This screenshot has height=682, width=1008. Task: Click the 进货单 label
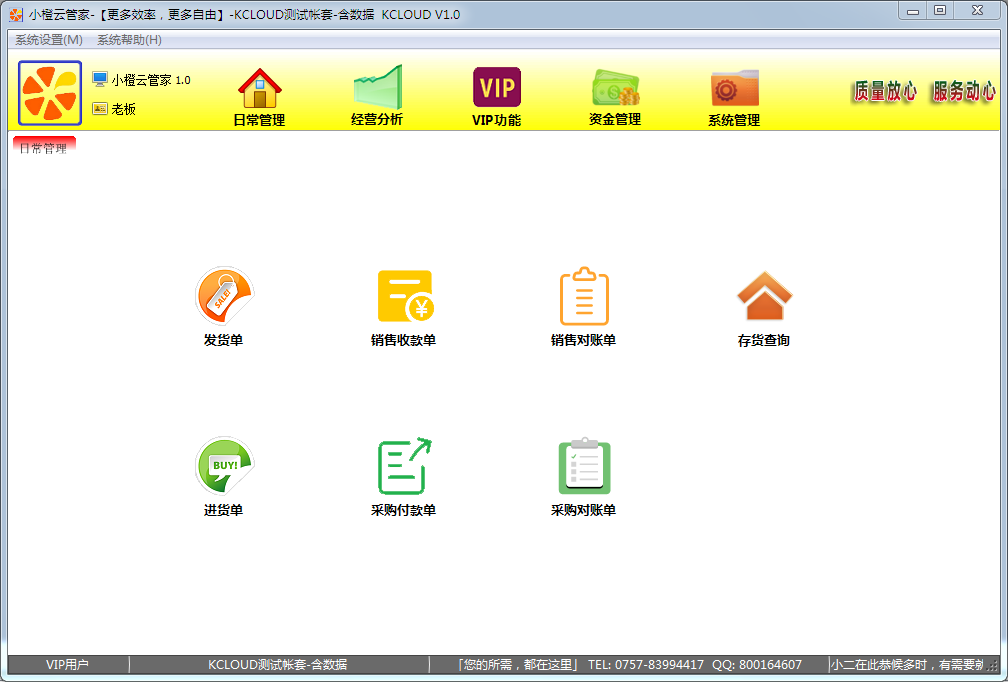pos(224,510)
